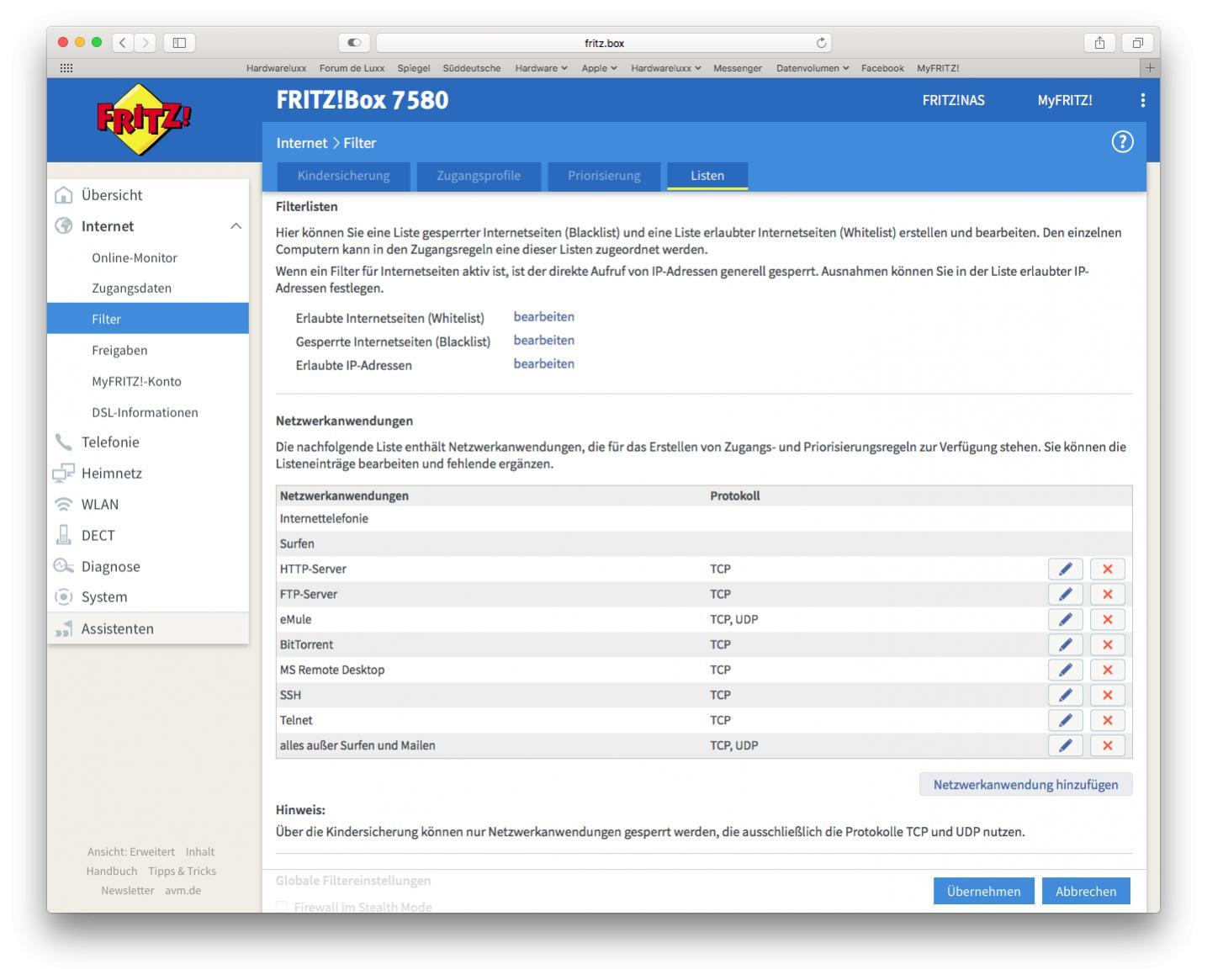Select Filter in the sidebar
The image size is (1207, 980).
pos(148,319)
